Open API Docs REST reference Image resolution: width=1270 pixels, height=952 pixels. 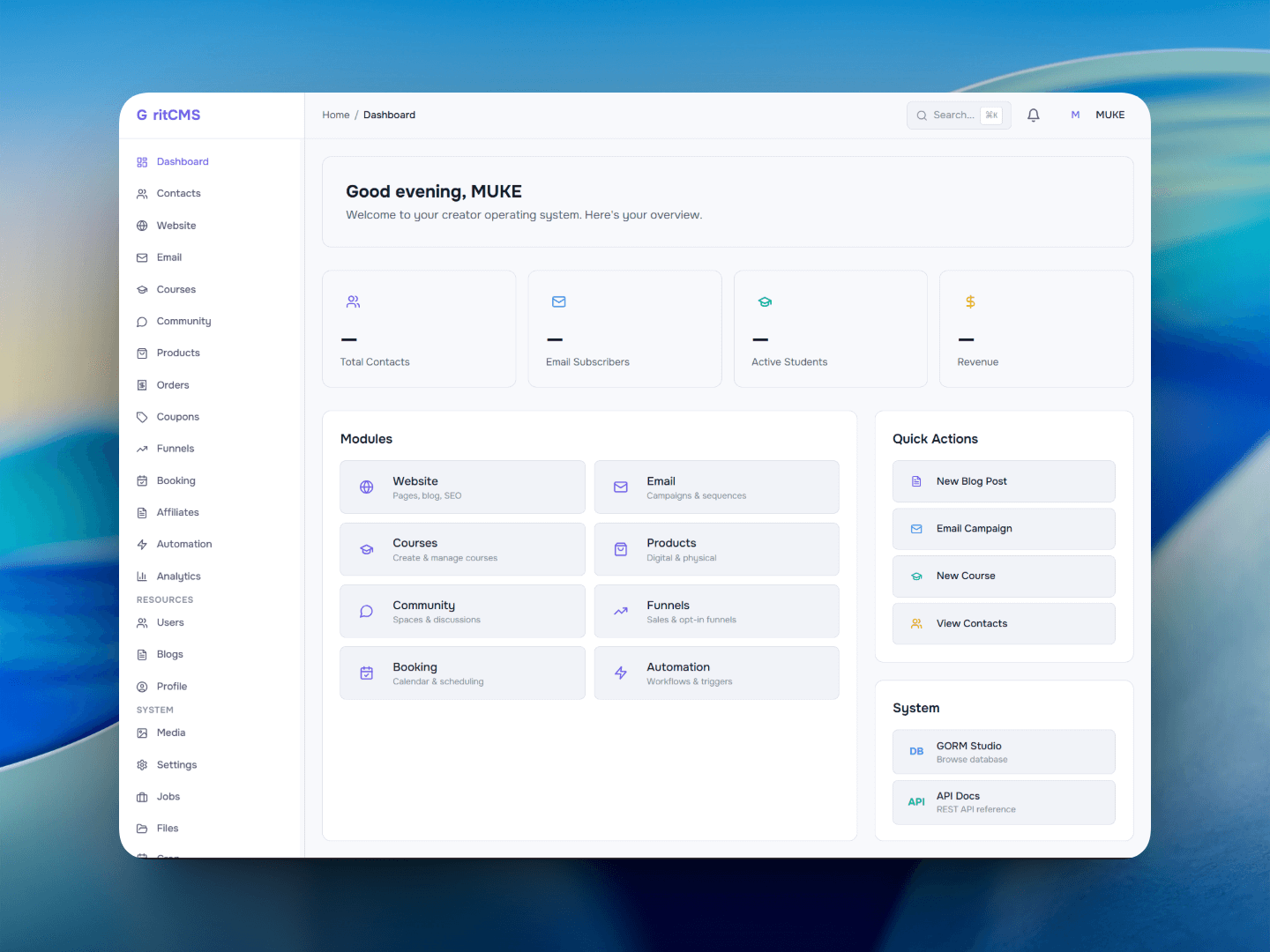pyautogui.click(x=1004, y=802)
